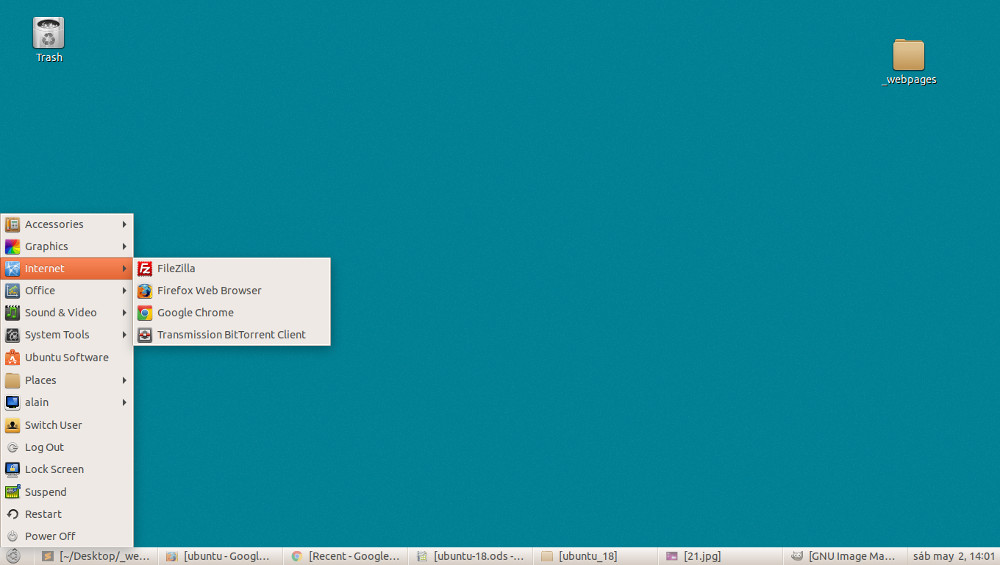Click the Ubuntu Software bag icon

pos(12,358)
